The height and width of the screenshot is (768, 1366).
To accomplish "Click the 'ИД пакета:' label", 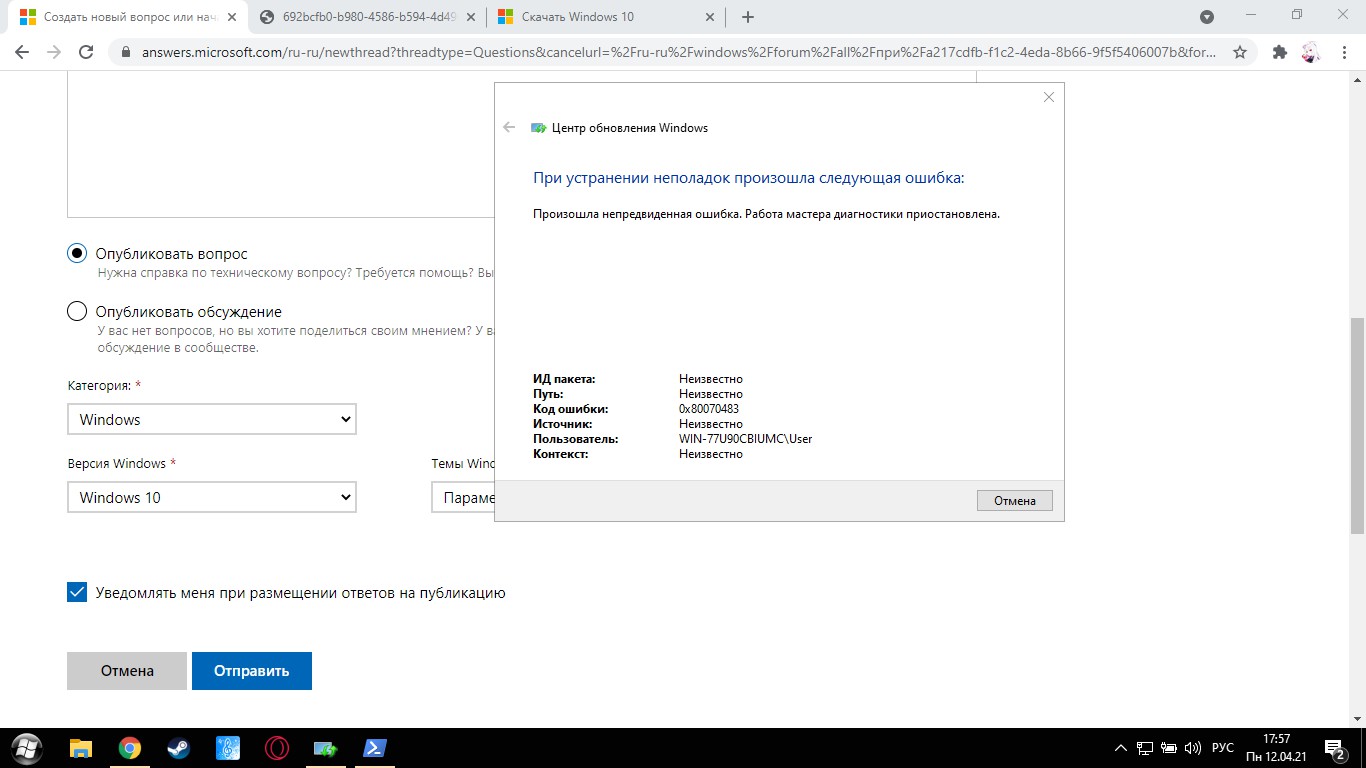I will coord(564,379).
